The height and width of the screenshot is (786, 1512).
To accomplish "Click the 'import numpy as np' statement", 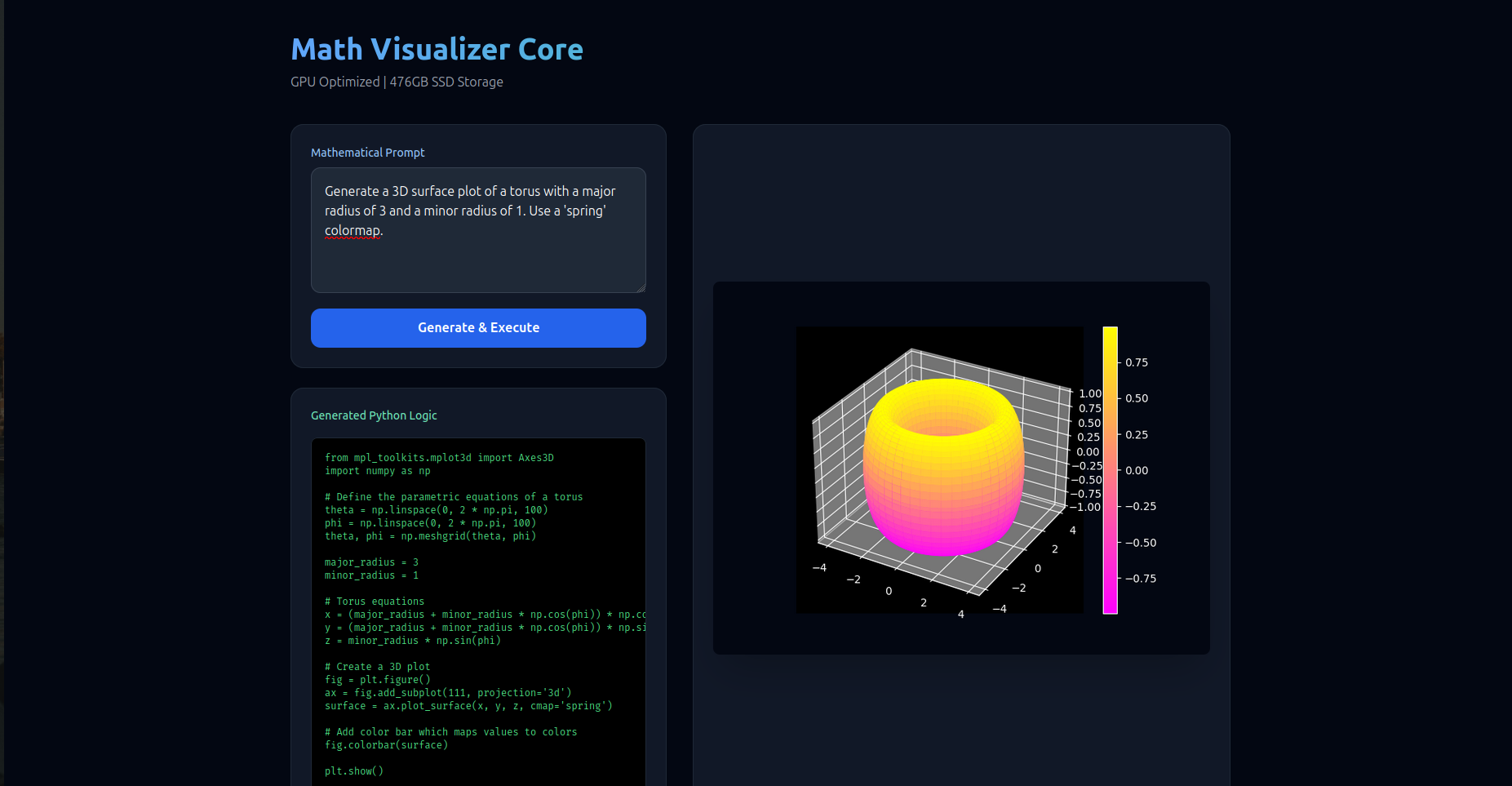I will coord(376,470).
